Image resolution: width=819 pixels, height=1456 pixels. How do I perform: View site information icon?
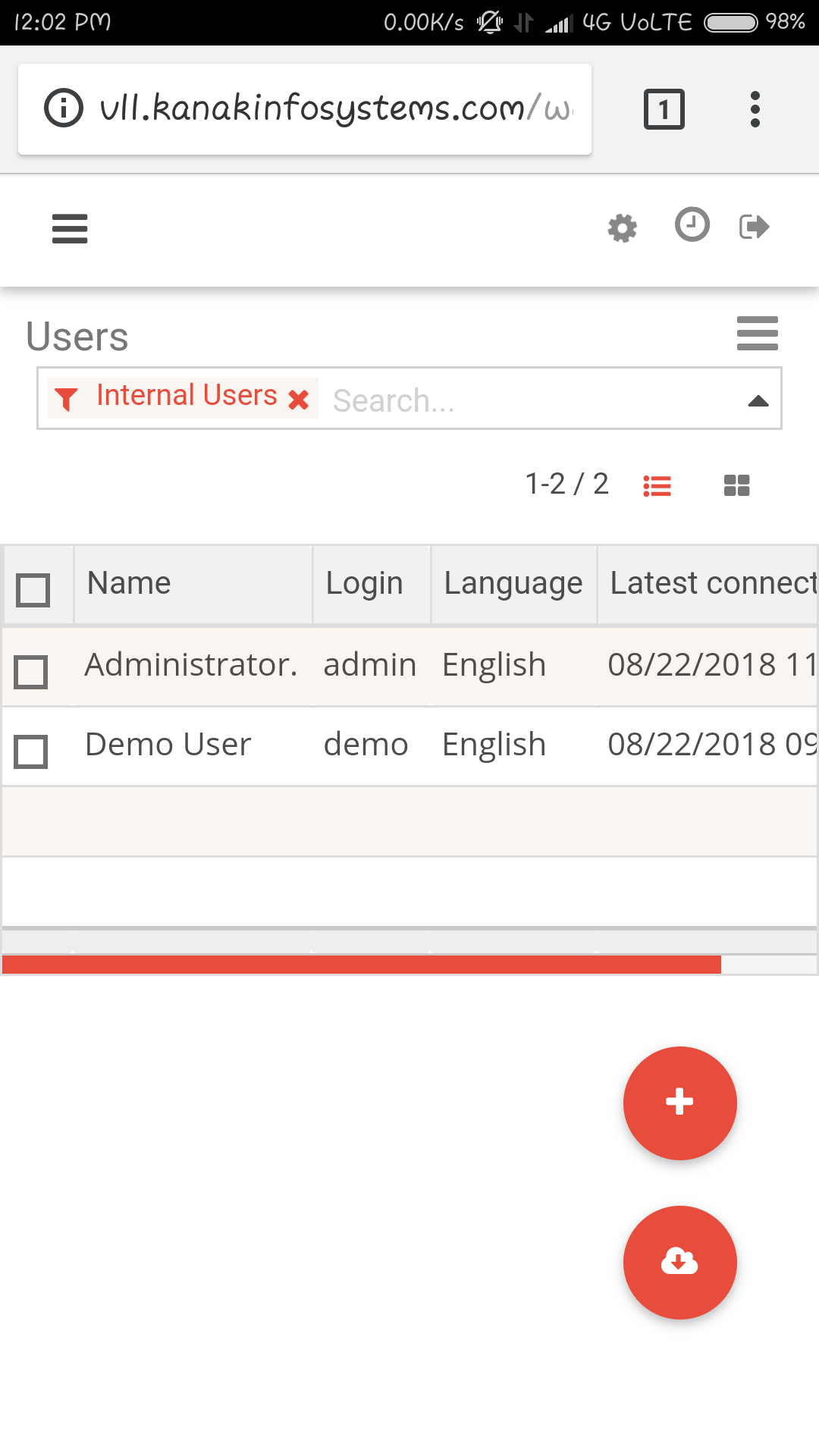(x=64, y=108)
